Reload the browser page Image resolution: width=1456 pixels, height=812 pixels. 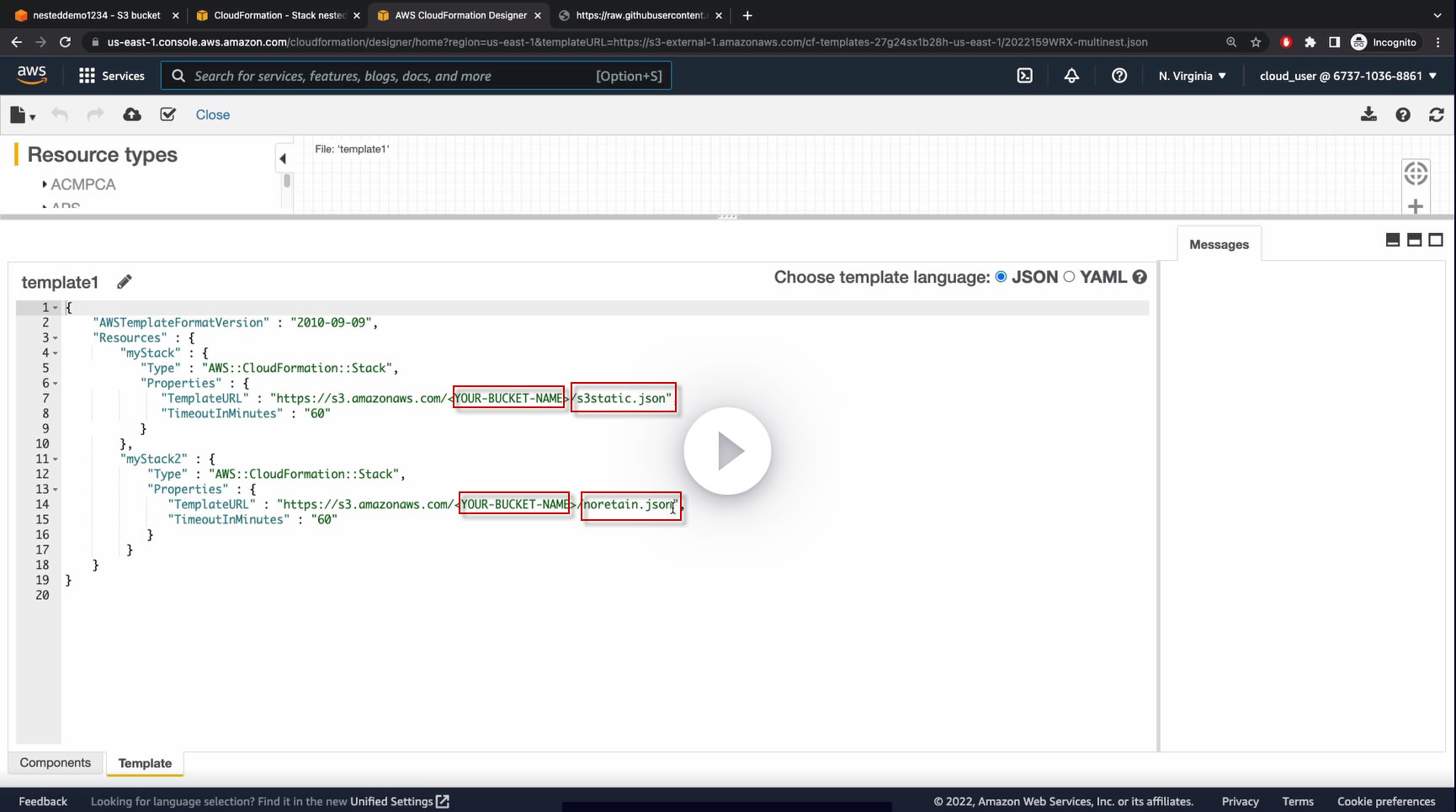pos(66,42)
